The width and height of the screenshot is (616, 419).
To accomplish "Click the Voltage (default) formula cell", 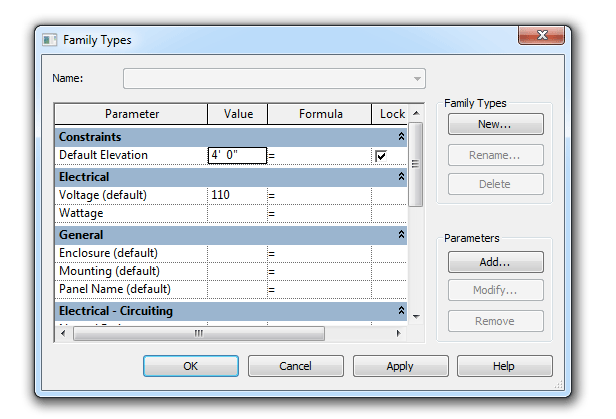I will pos(319,195).
